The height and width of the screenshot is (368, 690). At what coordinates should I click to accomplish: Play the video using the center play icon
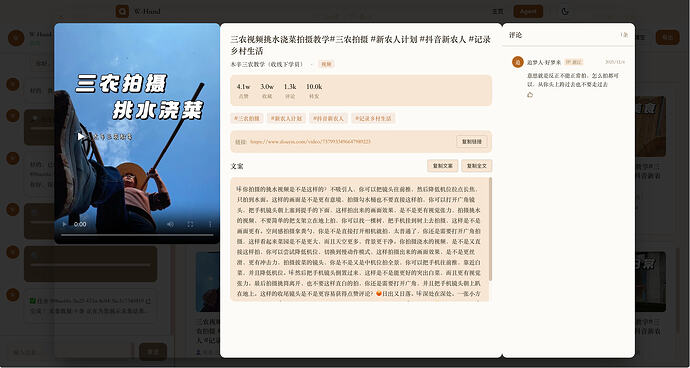click(81, 136)
